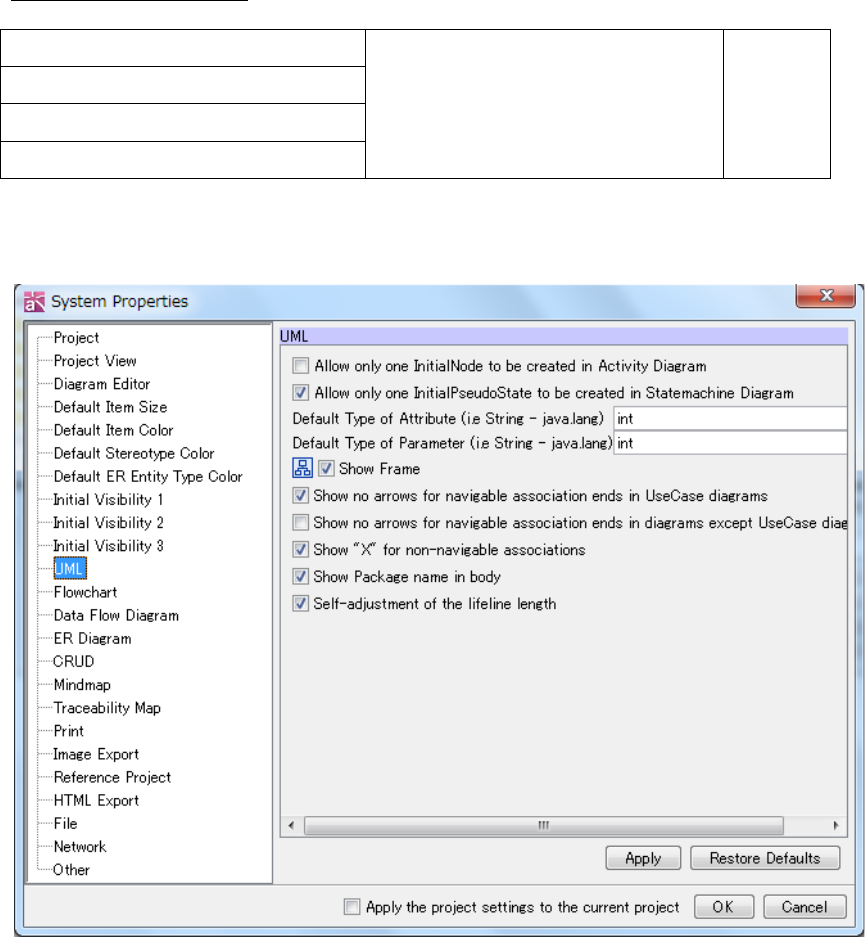Toggle Self-adjustment of the lifeline length
This screenshot has width=865, height=937.
[x=300, y=604]
